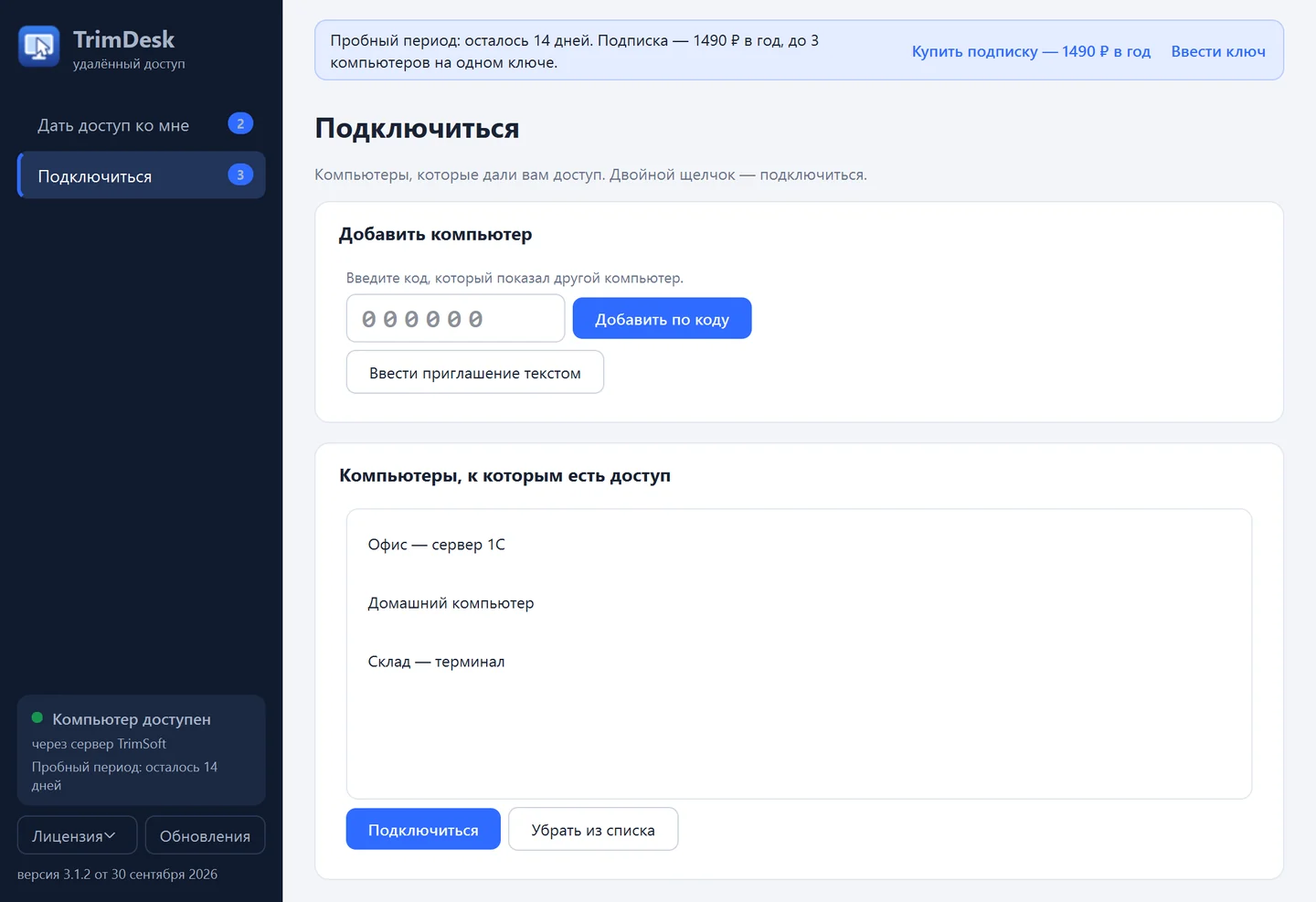
Task: Click the sidebar "Пробный период: осталось 14 дней" text
Action: [x=124, y=776]
